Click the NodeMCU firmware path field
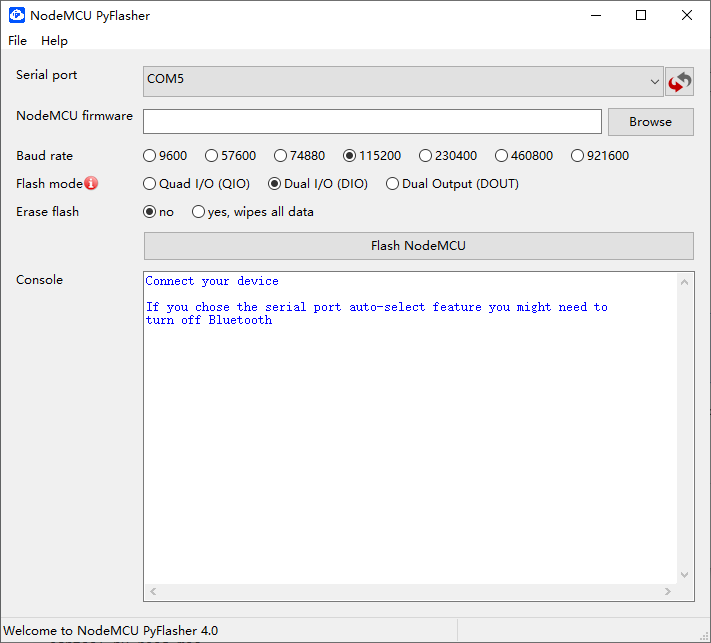The height and width of the screenshot is (643, 711). 372,122
